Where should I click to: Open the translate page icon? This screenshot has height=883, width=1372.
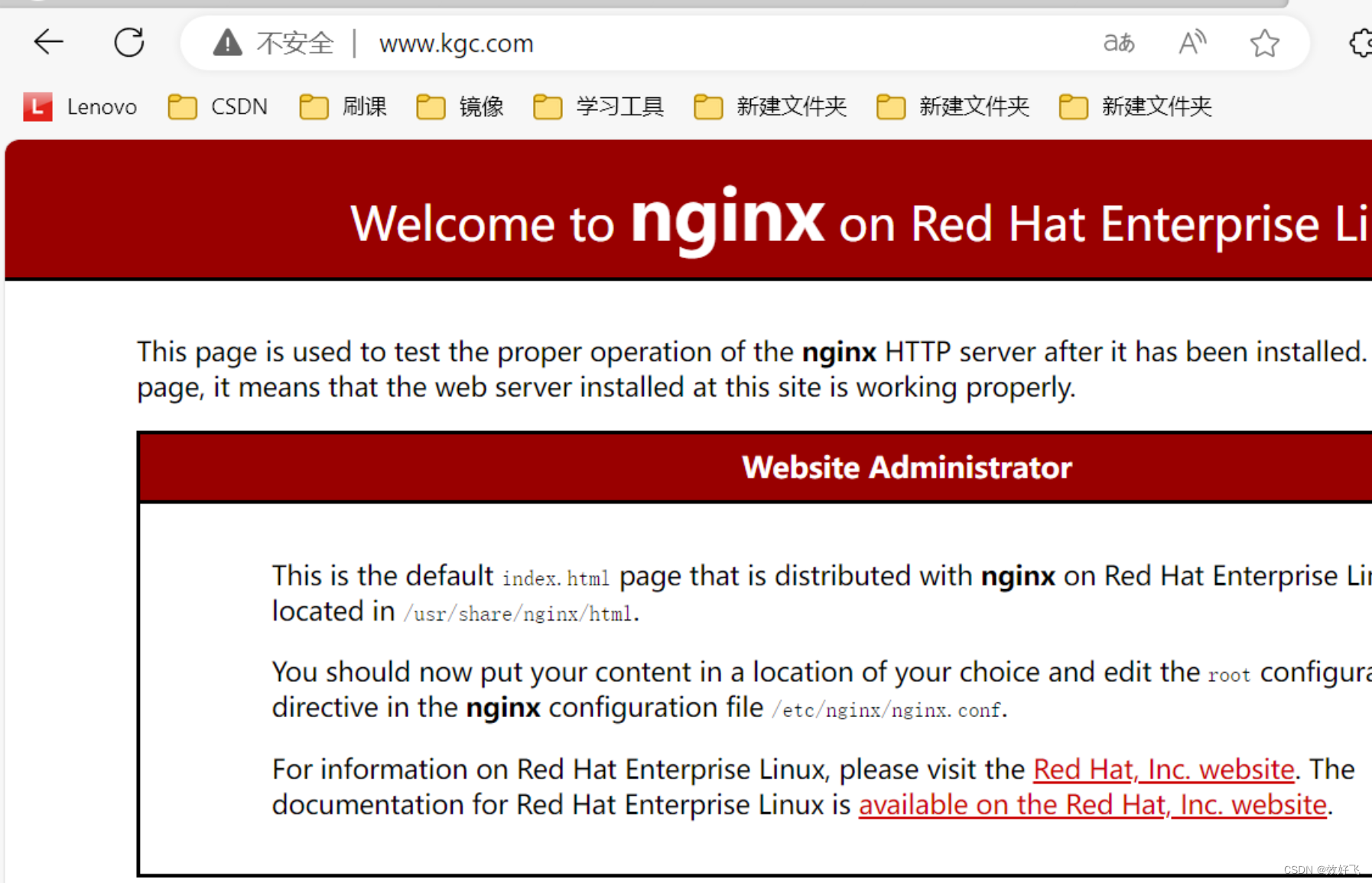click(x=1119, y=43)
